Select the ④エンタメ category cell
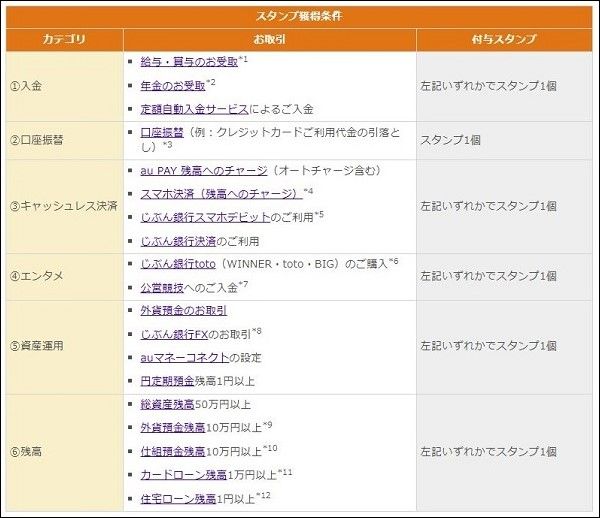Screen dimensions: 600x518 coord(65,276)
